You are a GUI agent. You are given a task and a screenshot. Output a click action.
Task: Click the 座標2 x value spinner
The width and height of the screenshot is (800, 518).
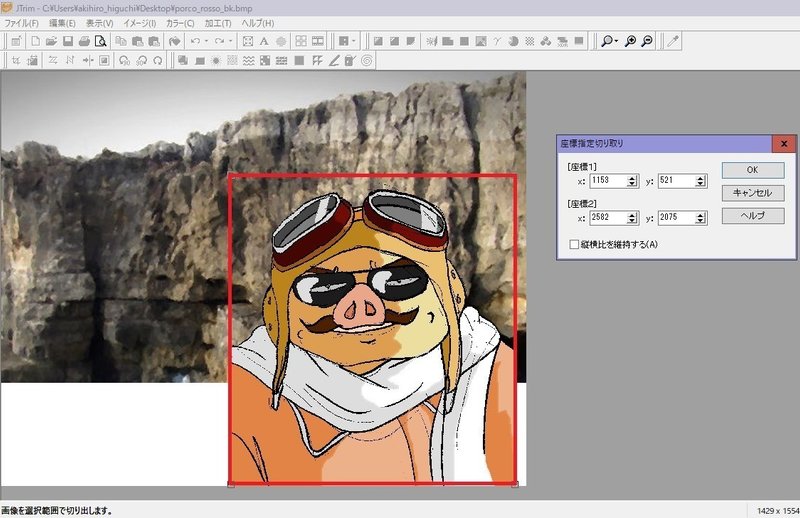632,218
